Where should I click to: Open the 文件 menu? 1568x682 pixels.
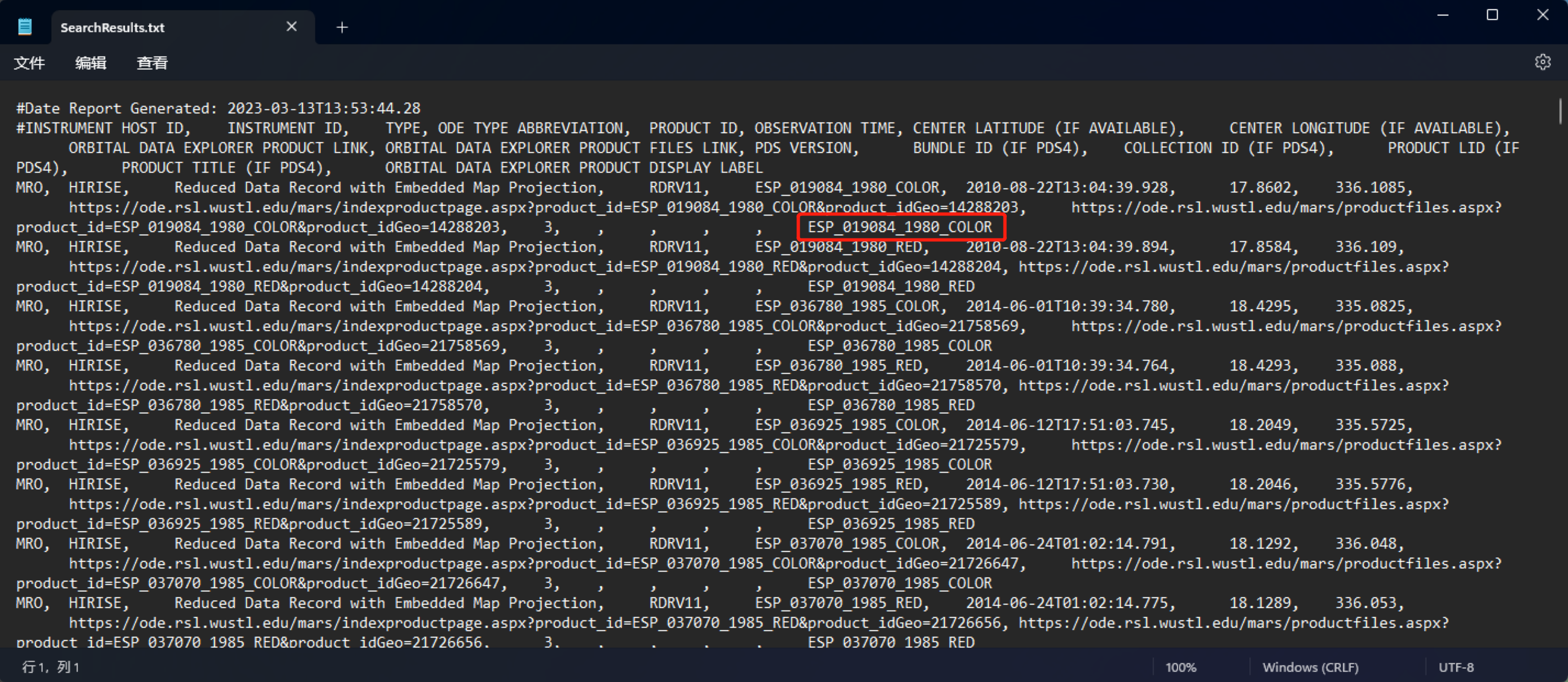coord(29,63)
